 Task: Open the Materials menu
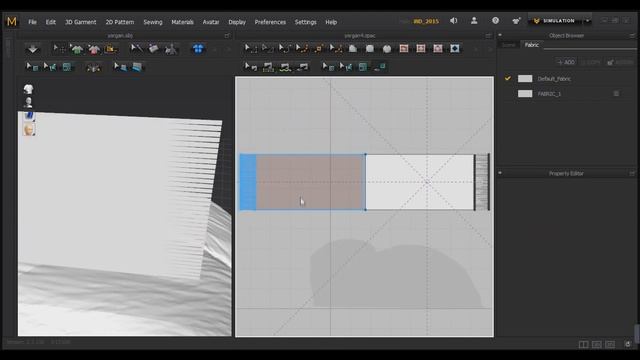pos(182,22)
